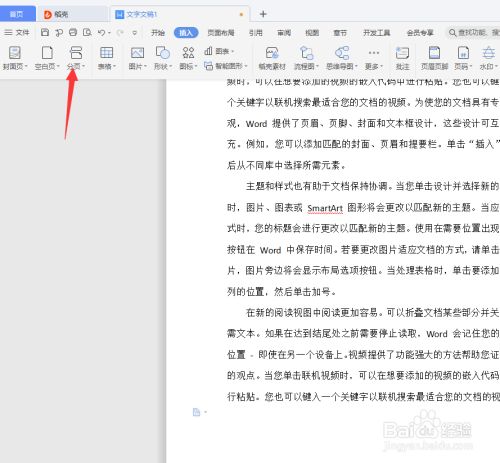This screenshot has height=463, width=500.
Task: Expand the 表格 table dropdown
Action: click(114, 66)
